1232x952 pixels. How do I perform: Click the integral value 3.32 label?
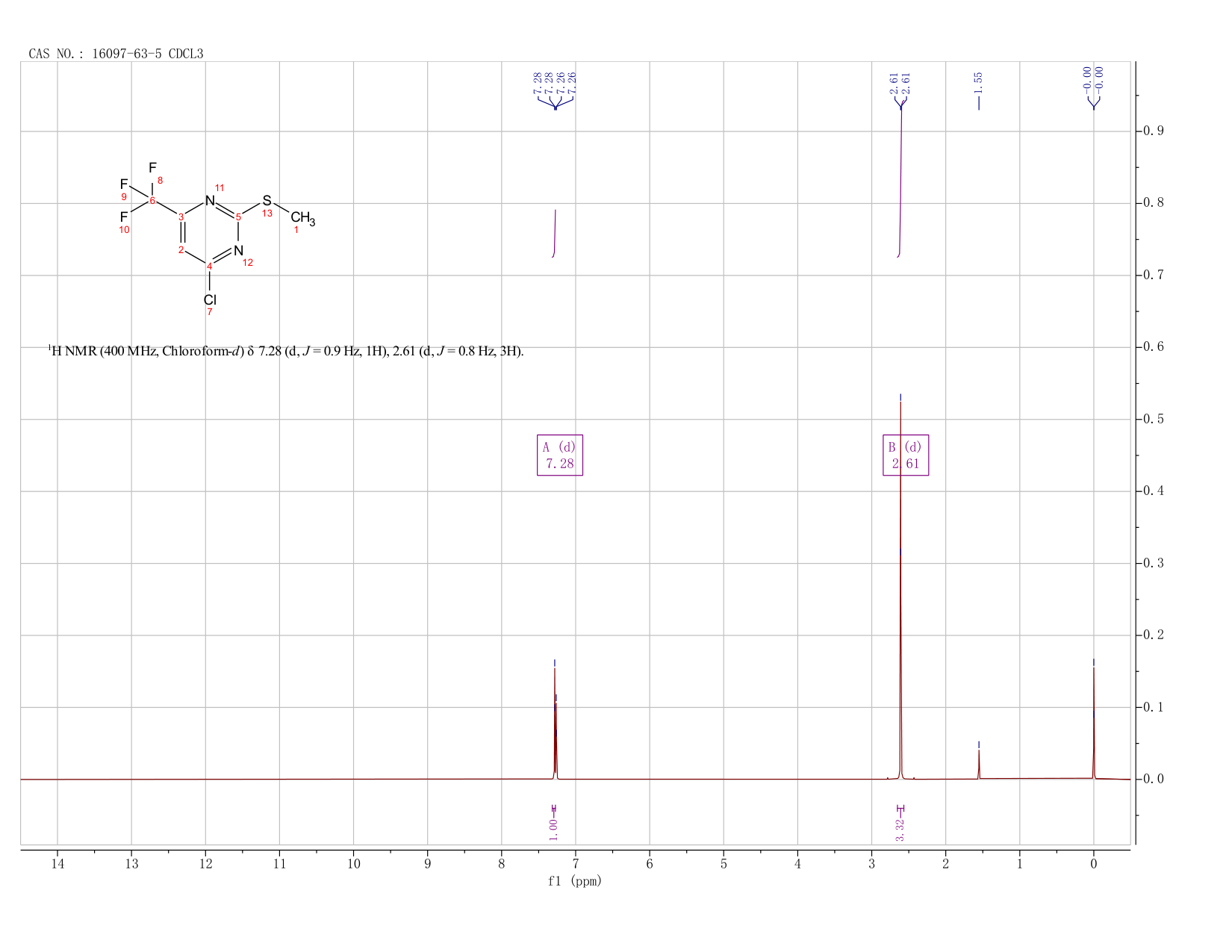[x=900, y=830]
